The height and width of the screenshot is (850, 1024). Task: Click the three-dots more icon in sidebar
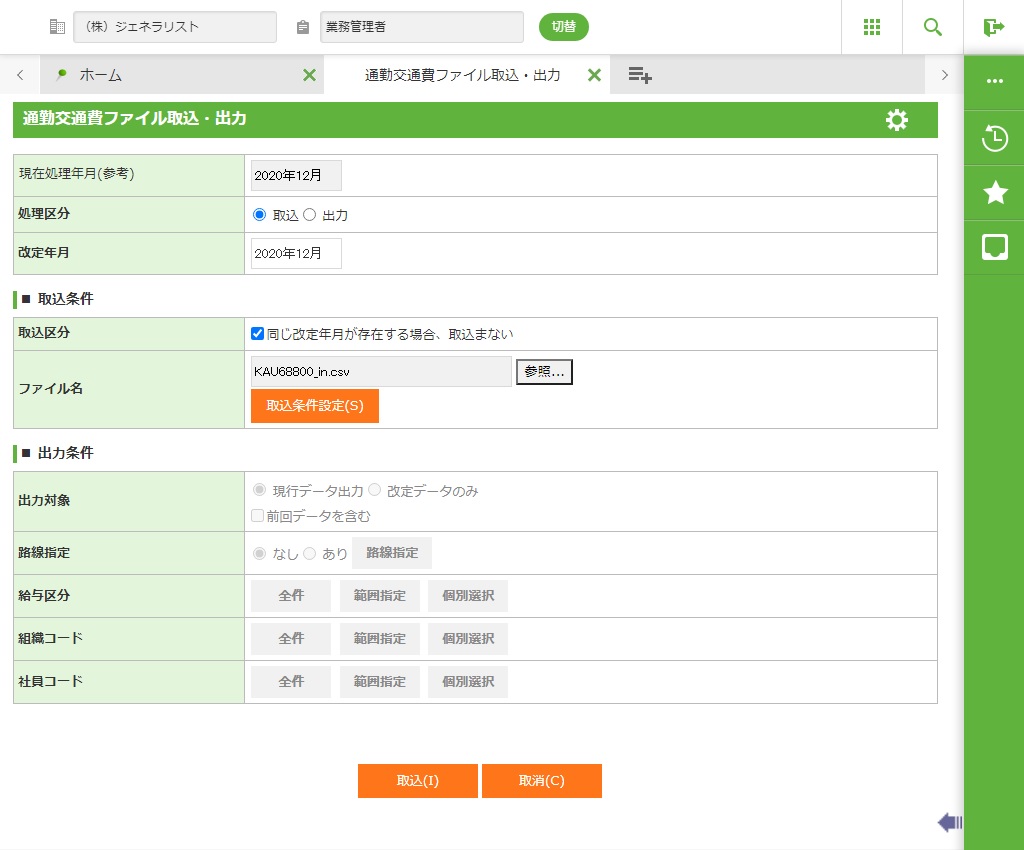[995, 81]
